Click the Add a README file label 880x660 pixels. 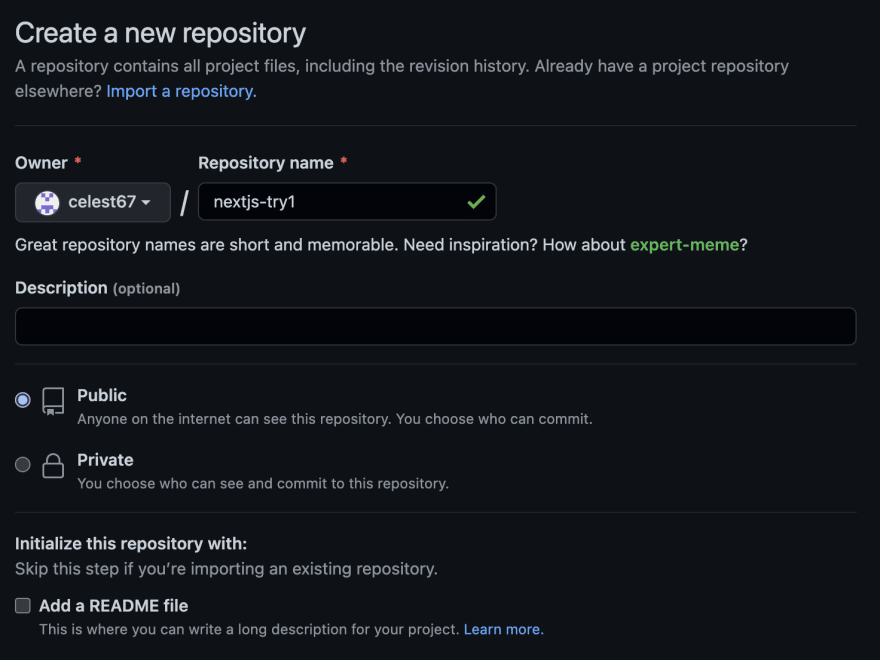113,606
